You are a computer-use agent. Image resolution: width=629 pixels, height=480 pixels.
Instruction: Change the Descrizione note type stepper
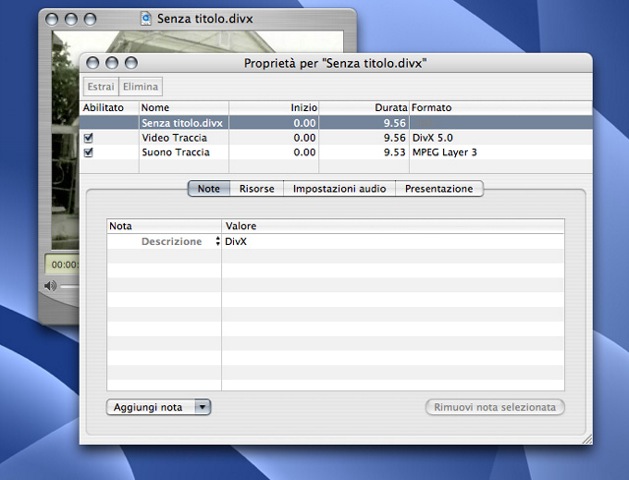[218, 241]
